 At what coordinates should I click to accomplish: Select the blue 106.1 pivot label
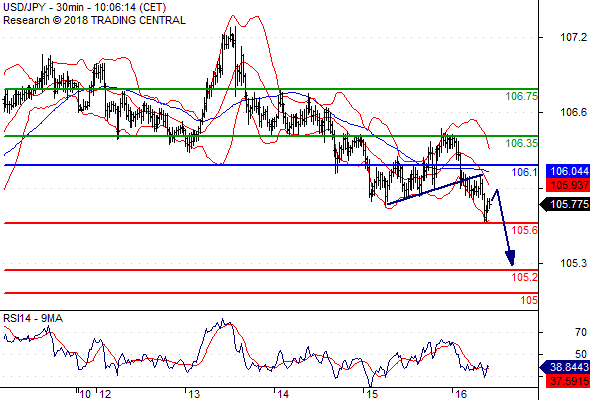point(525,172)
